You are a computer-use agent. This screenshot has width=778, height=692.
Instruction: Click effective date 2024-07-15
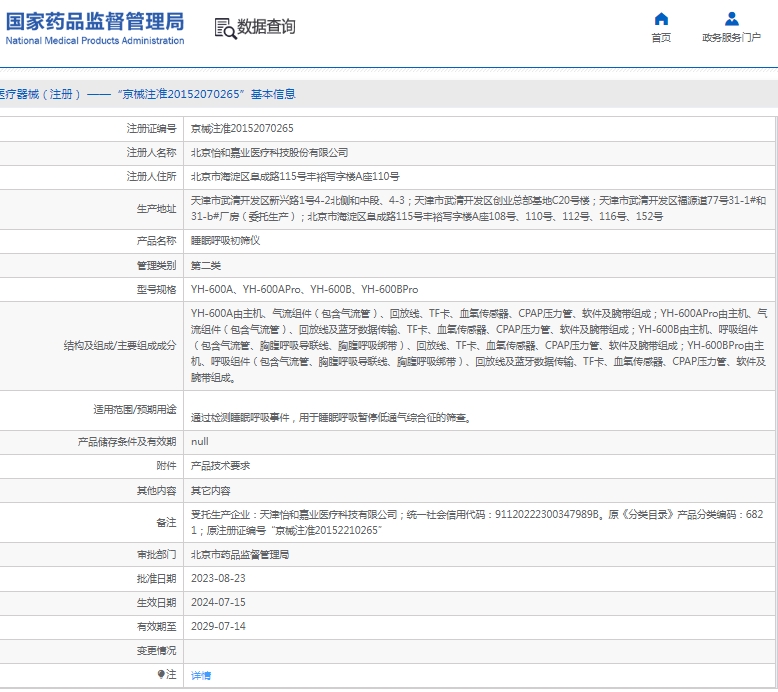[x=218, y=602]
